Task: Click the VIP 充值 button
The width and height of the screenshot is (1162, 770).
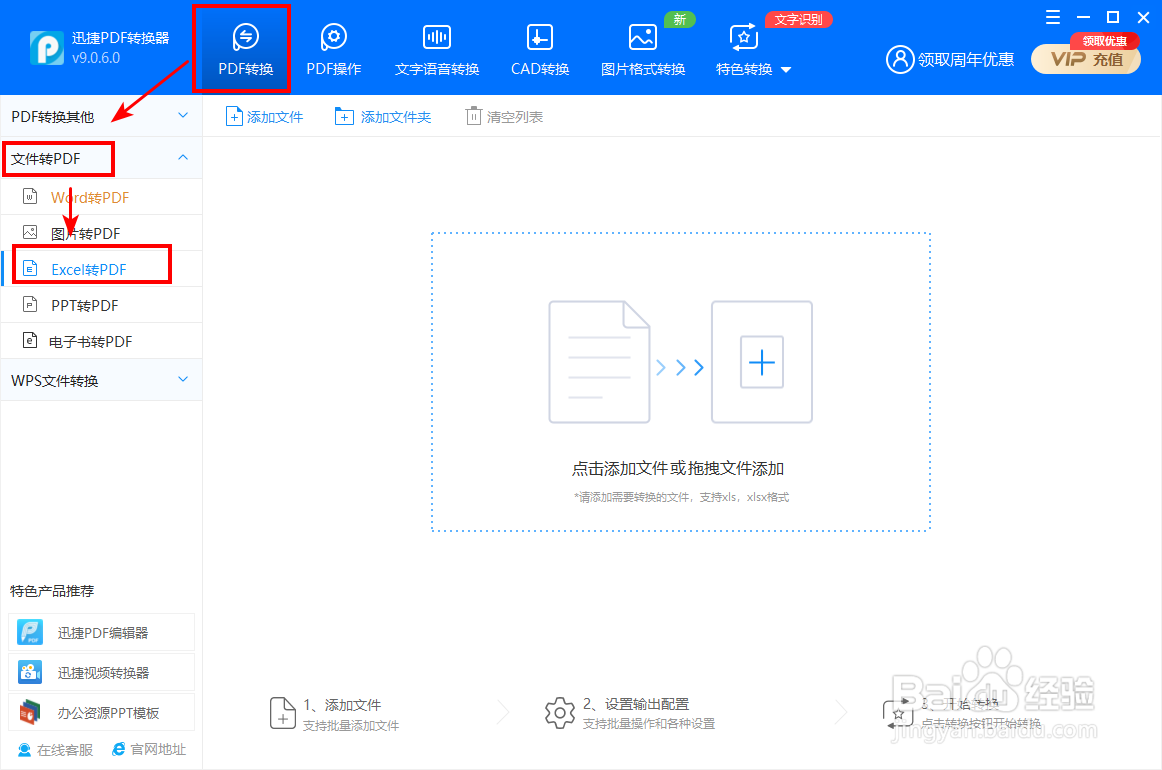Action: pos(1086,59)
